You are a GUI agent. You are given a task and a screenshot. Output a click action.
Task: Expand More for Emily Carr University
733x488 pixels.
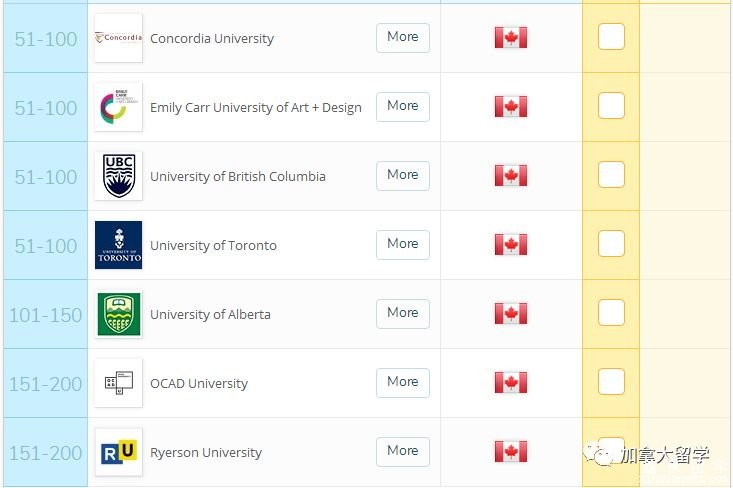click(x=403, y=107)
